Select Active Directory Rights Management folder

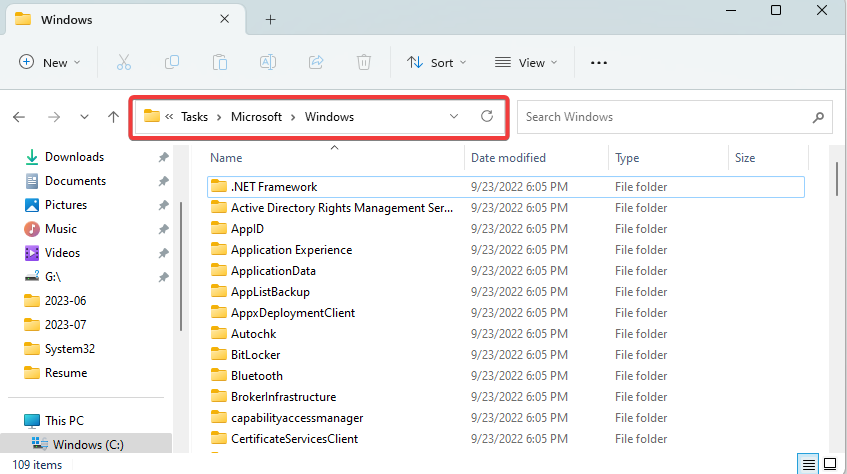(x=506, y=208)
